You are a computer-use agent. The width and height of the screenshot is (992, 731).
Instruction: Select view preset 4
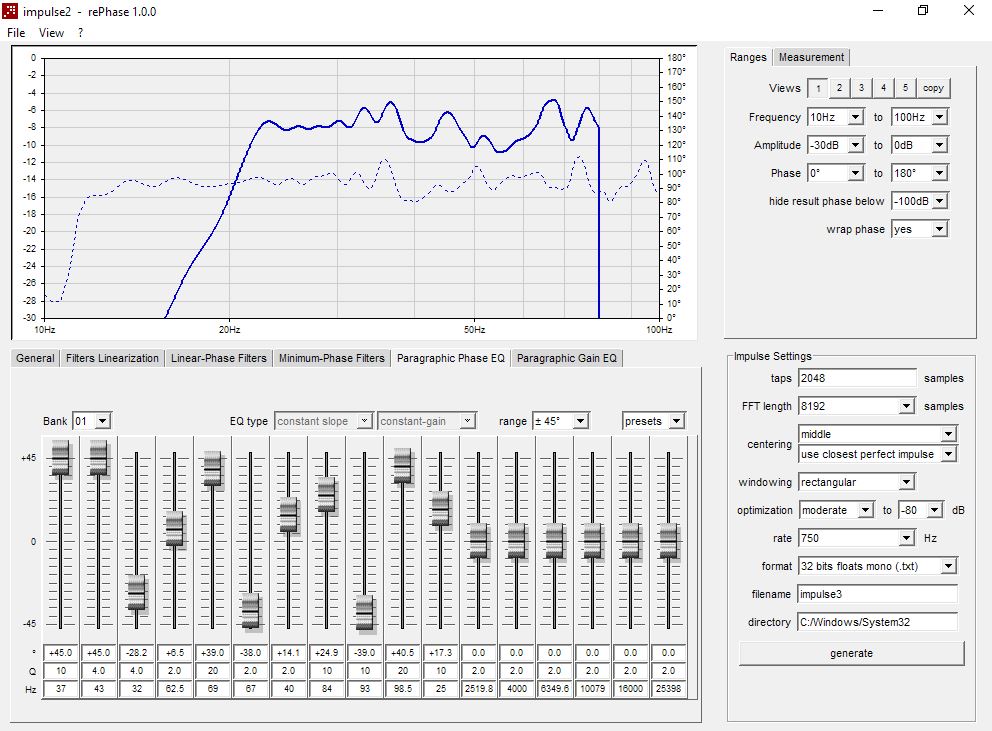click(883, 88)
